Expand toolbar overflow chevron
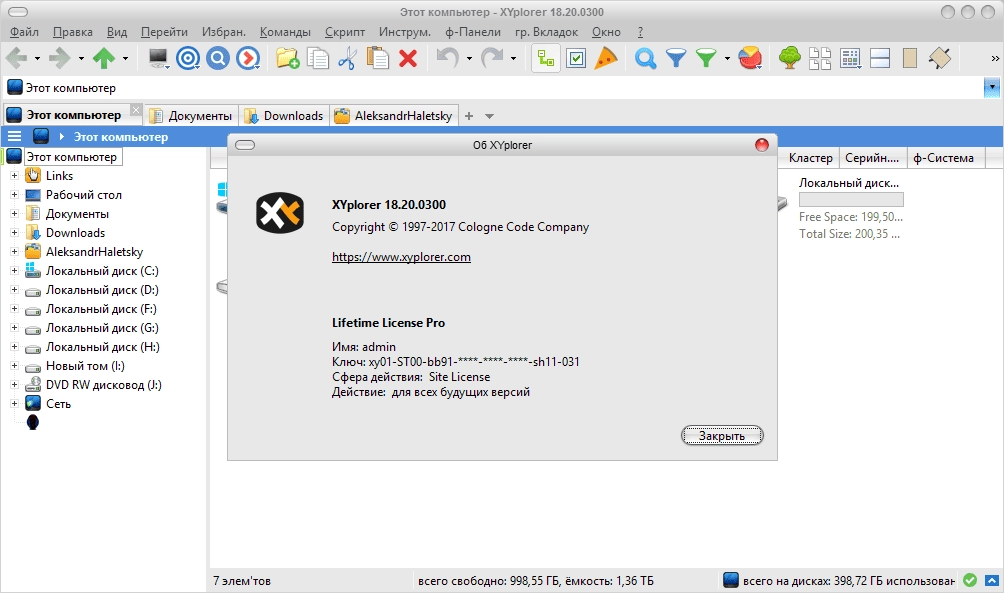The image size is (1004, 593). tap(995, 58)
